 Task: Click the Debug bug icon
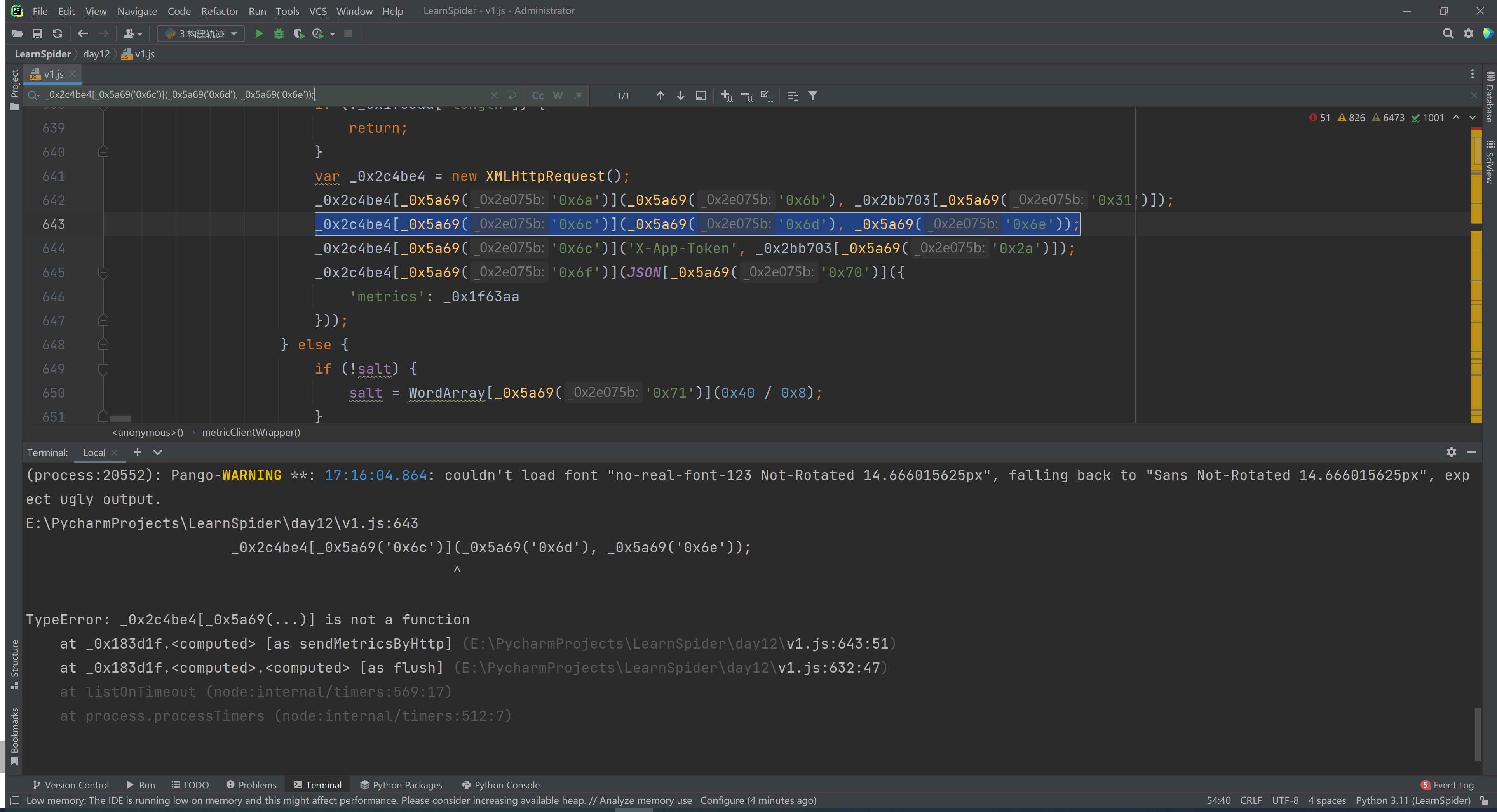[x=279, y=34]
